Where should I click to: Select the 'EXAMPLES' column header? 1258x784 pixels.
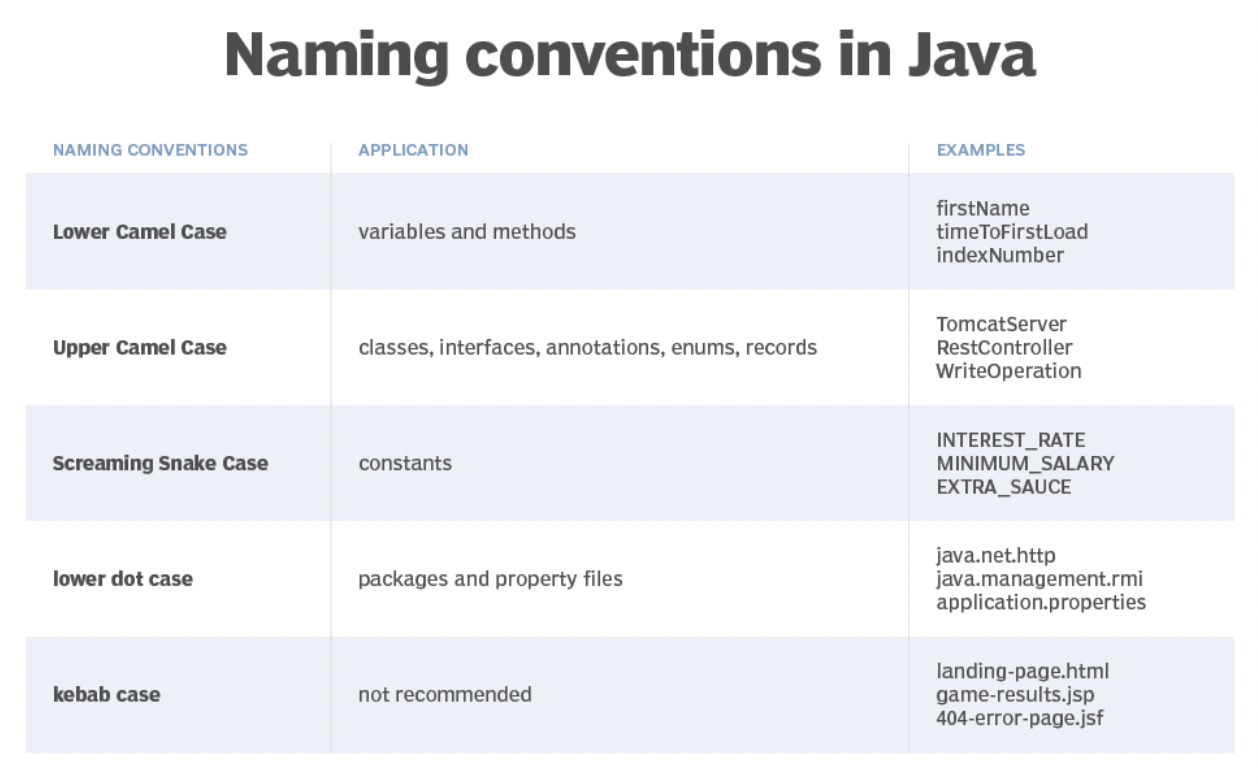(981, 150)
